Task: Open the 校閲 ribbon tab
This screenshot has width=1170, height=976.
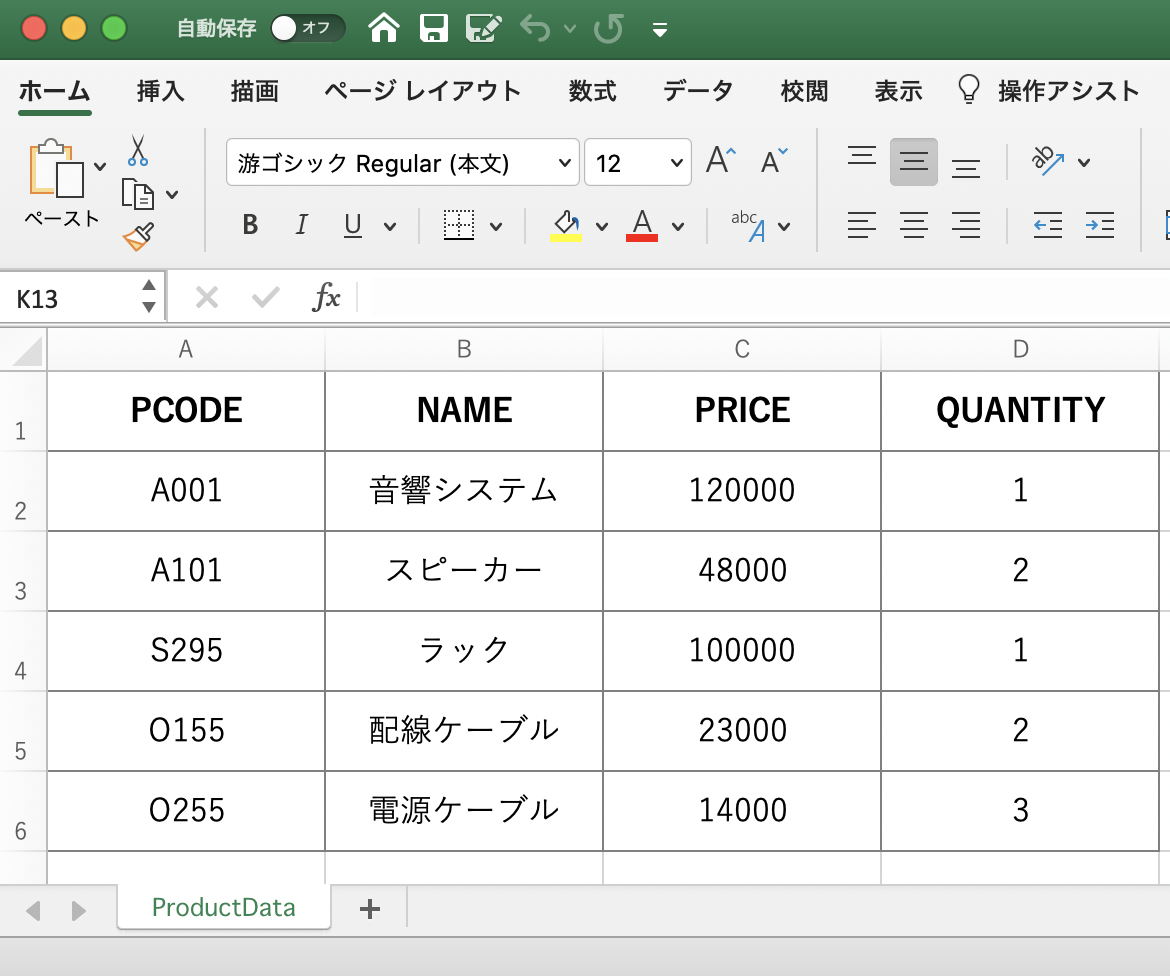Action: point(804,91)
